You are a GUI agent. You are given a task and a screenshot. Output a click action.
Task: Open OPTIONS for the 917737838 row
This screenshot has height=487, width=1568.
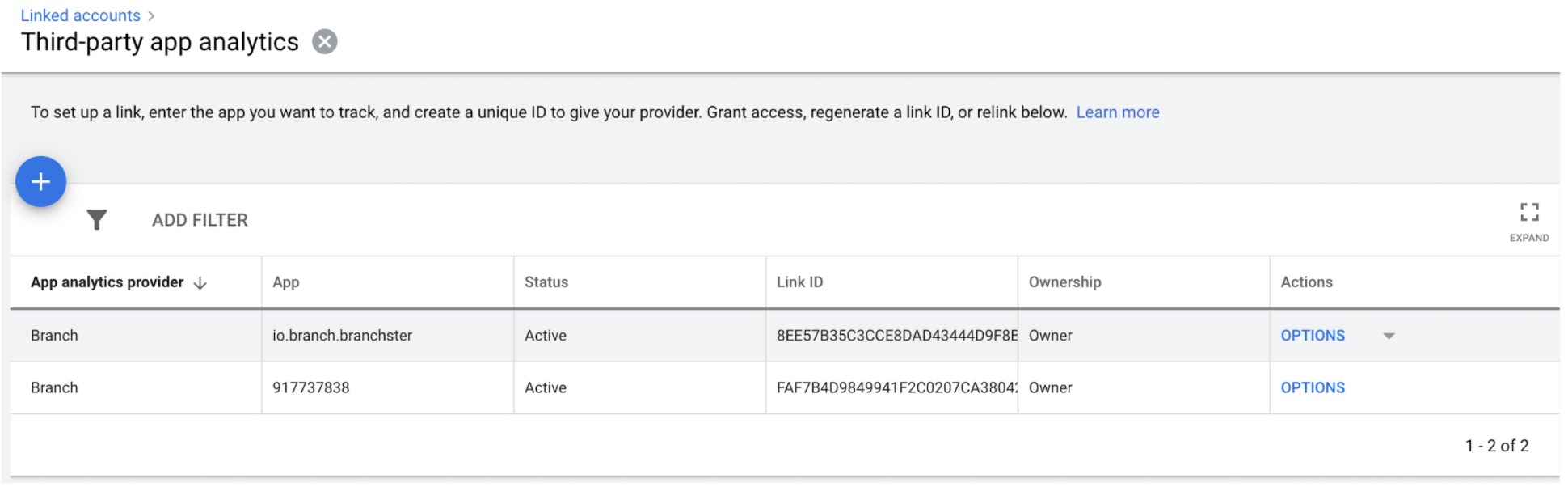(1313, 387)
